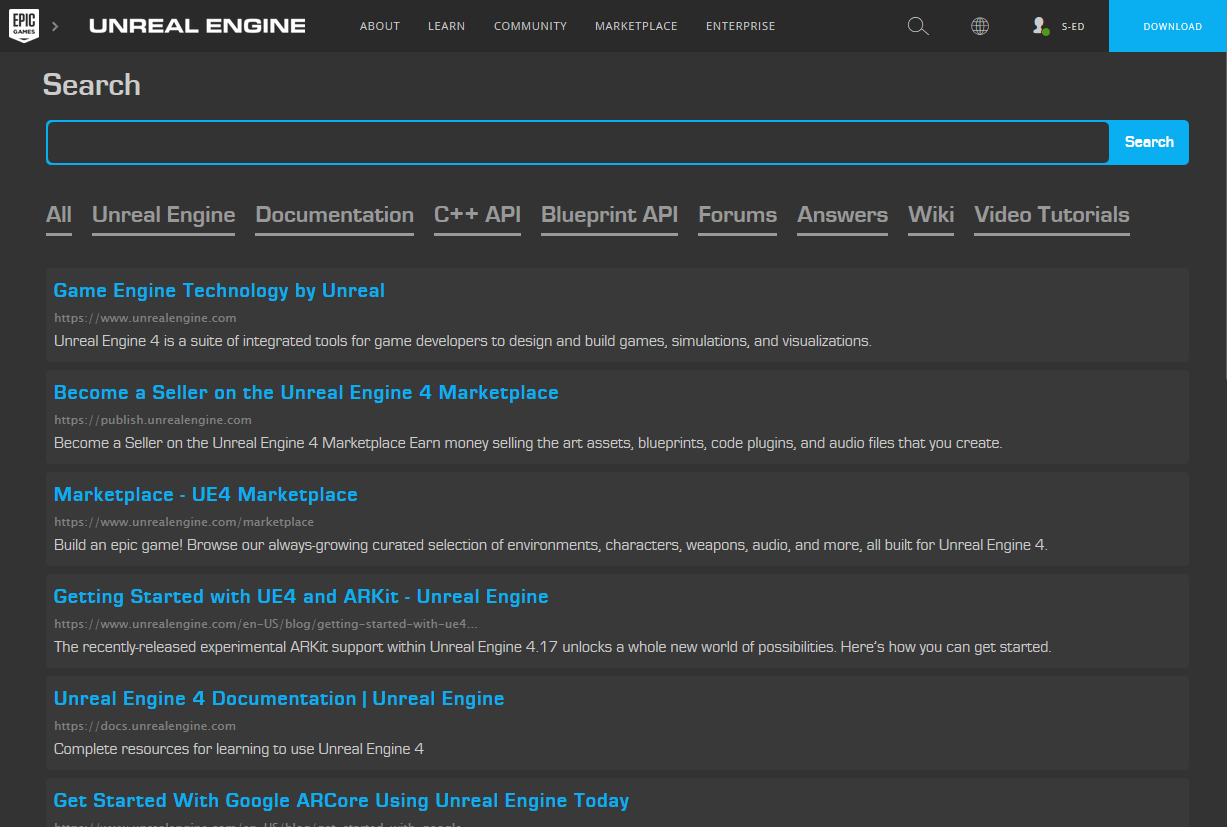Open Unreal Engine 4 Documentation result
1227x827 pixels.
(279, 699)
